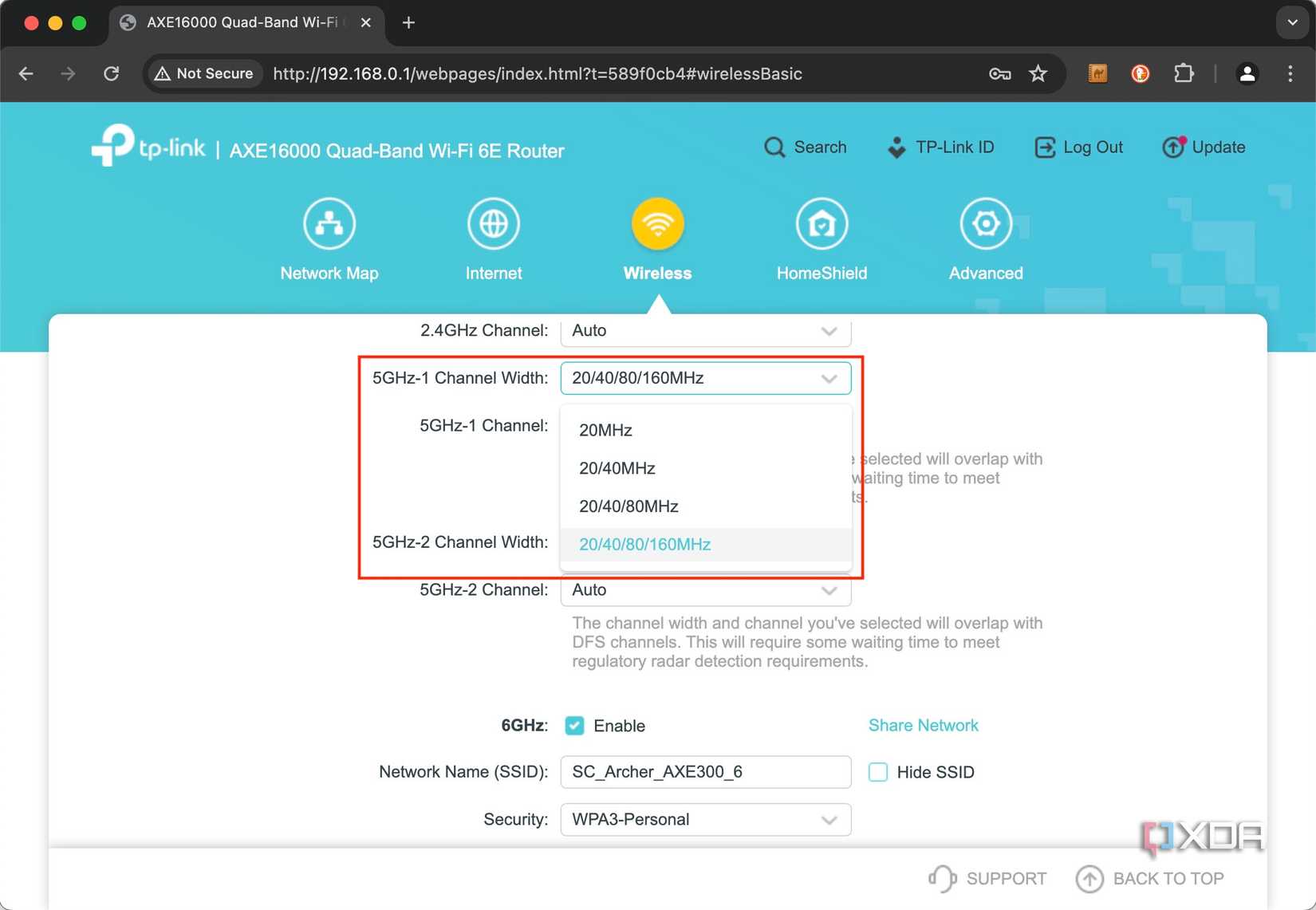Screen dimensions: 1316x910
Task: Click the Support headset icon
Action: [941, 878]
